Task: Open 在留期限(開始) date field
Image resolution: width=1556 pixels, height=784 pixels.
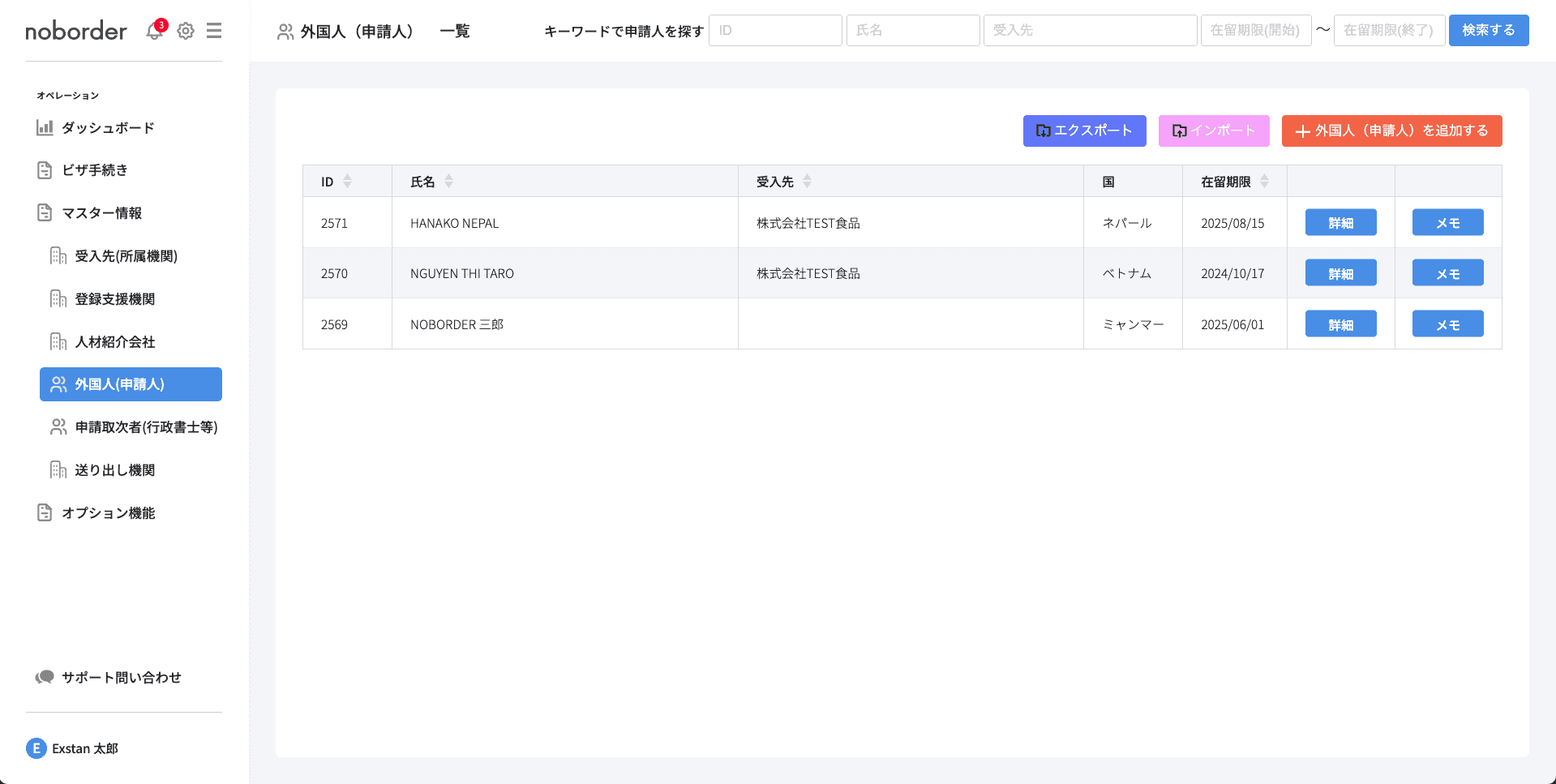Action: pos(1256,30)
